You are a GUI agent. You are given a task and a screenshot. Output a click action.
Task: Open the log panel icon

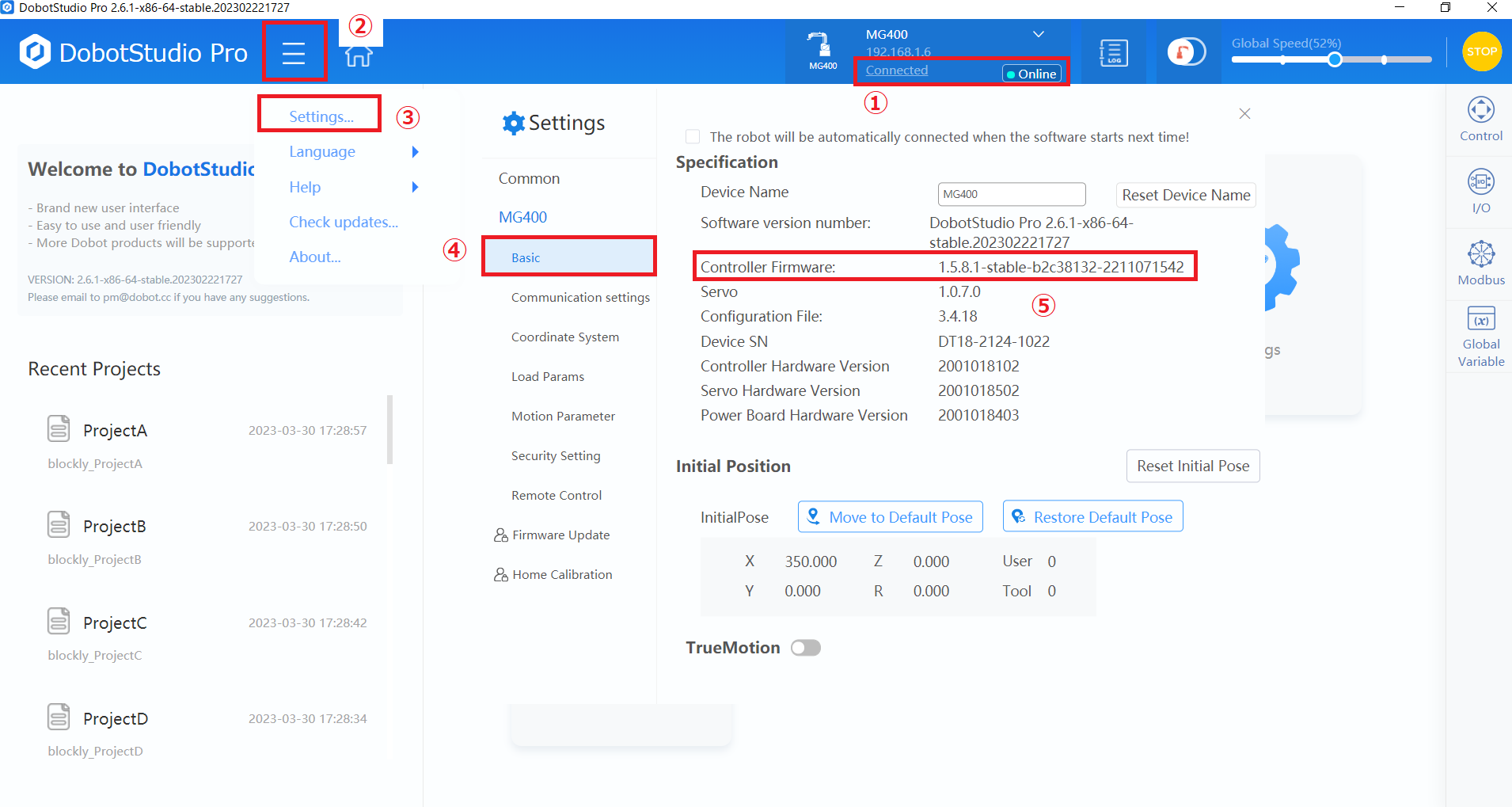pos(1113,53)
